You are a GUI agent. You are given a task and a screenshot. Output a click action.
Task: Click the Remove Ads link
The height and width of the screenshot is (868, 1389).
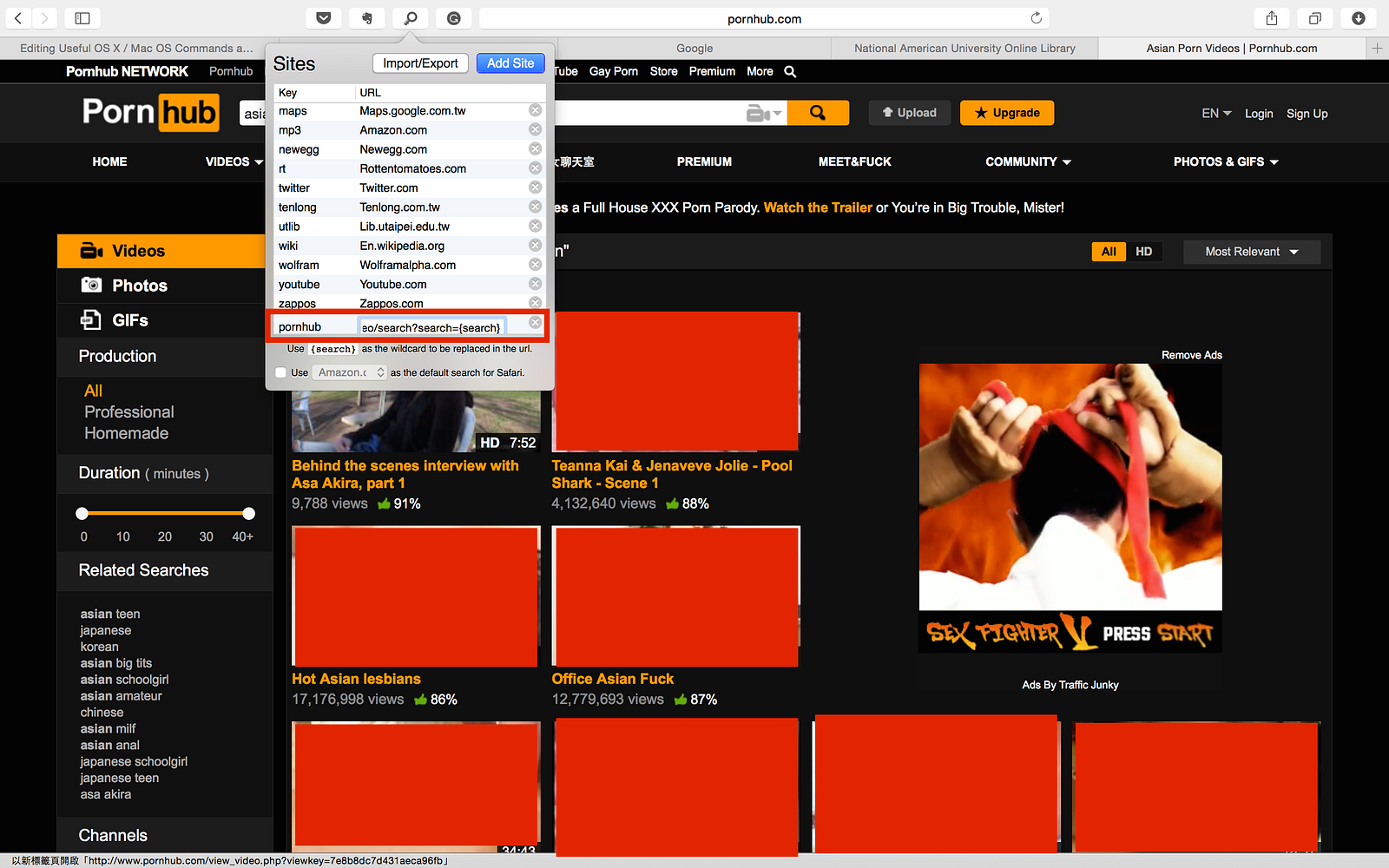[1191, 355]
